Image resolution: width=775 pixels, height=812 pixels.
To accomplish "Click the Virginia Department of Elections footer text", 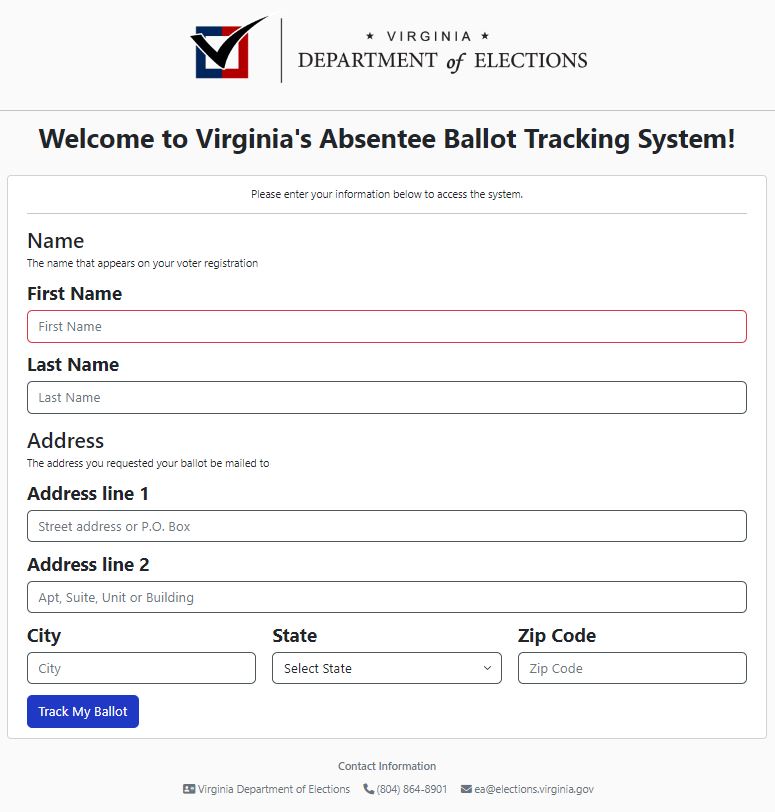I will [274, 789].
